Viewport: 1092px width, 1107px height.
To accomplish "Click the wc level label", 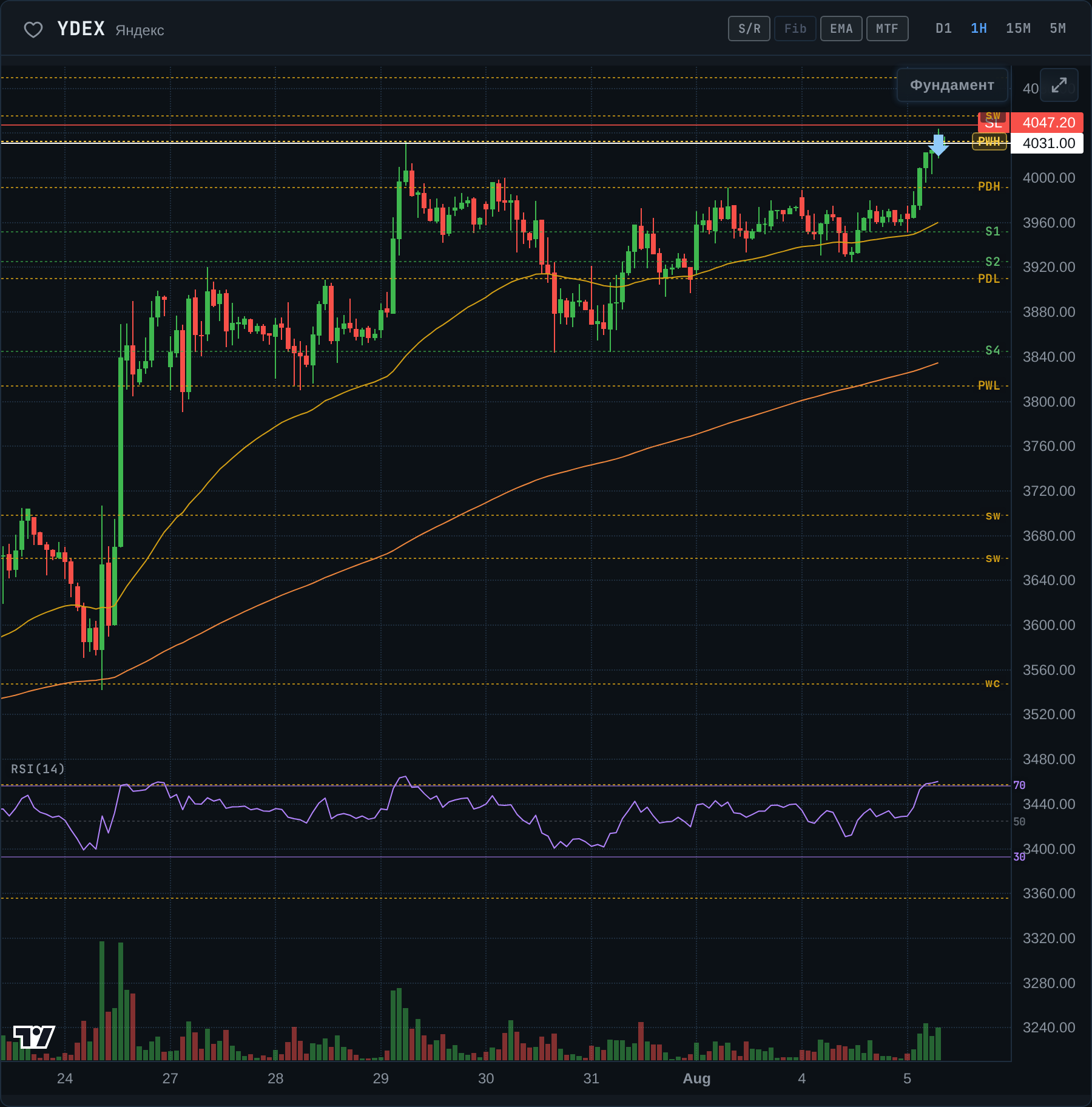I will tap(993, 683).
